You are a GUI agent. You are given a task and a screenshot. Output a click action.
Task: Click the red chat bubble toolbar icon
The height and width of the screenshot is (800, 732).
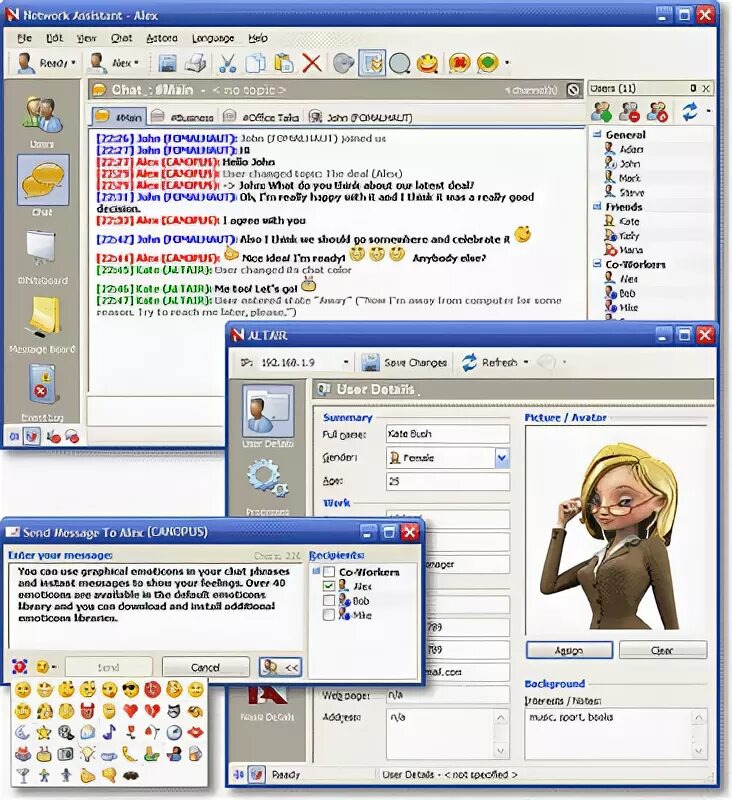[459, 63]
